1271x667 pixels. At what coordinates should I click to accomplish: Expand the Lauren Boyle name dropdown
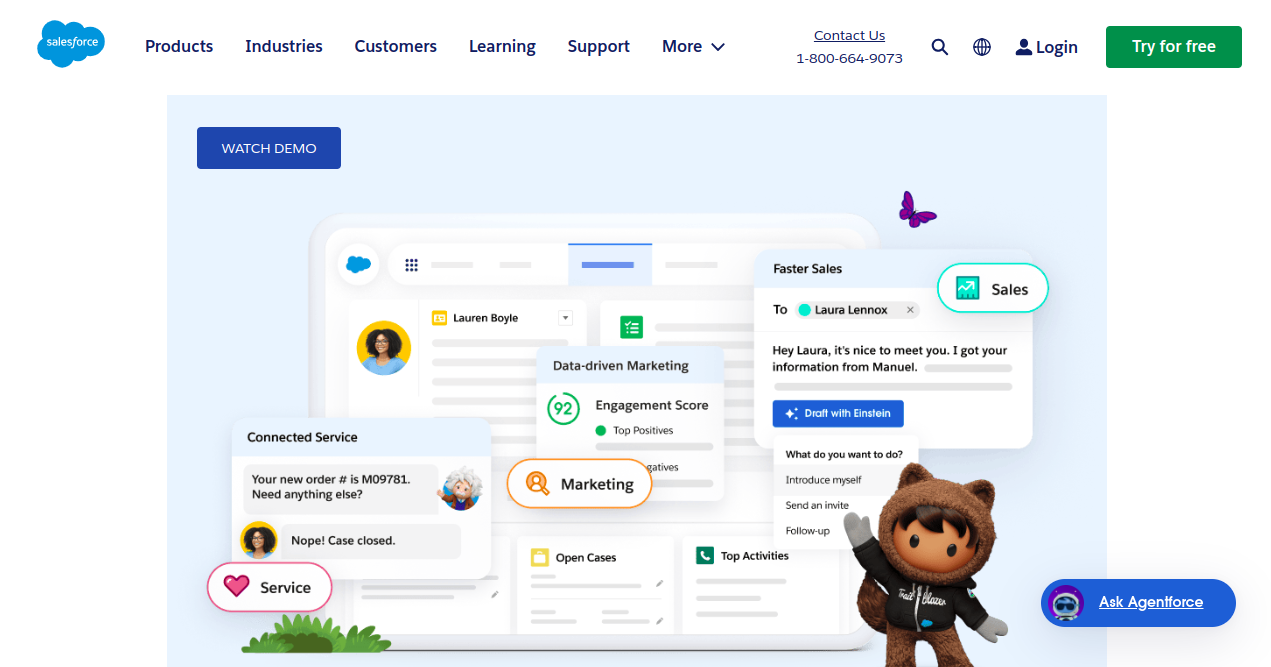564,317
